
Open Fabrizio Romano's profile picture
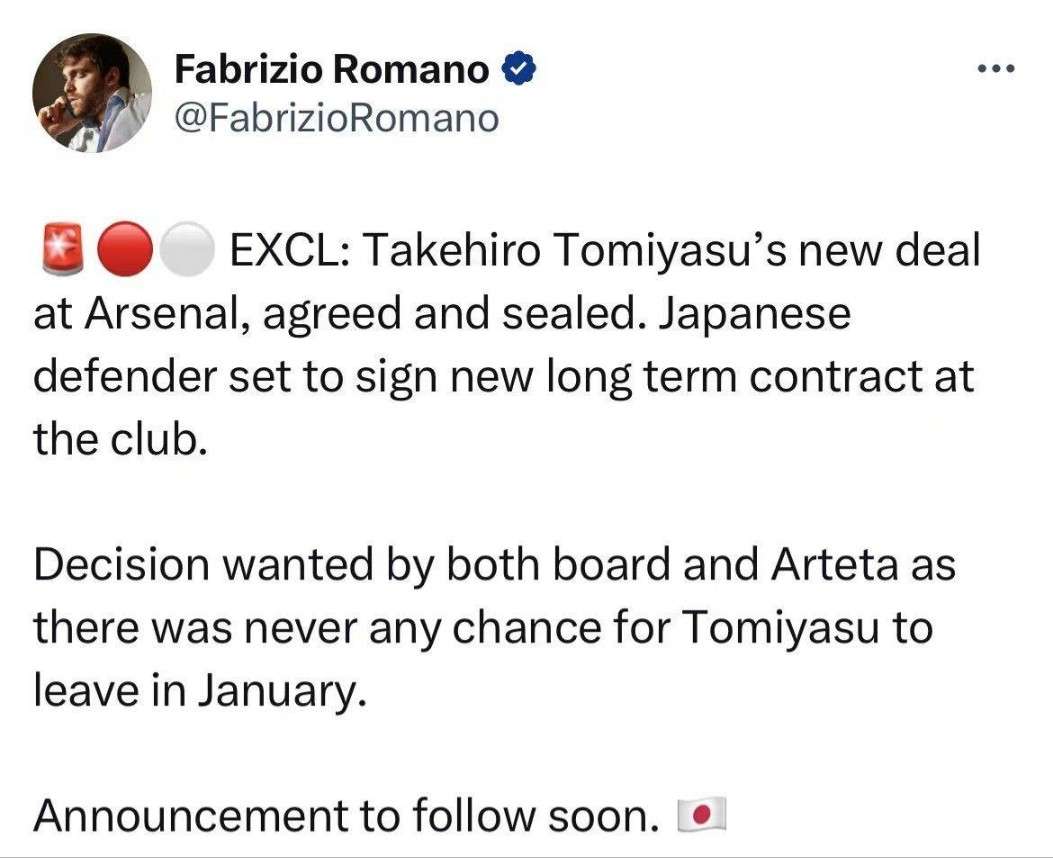pyautogui.click(x=92, y=92)
